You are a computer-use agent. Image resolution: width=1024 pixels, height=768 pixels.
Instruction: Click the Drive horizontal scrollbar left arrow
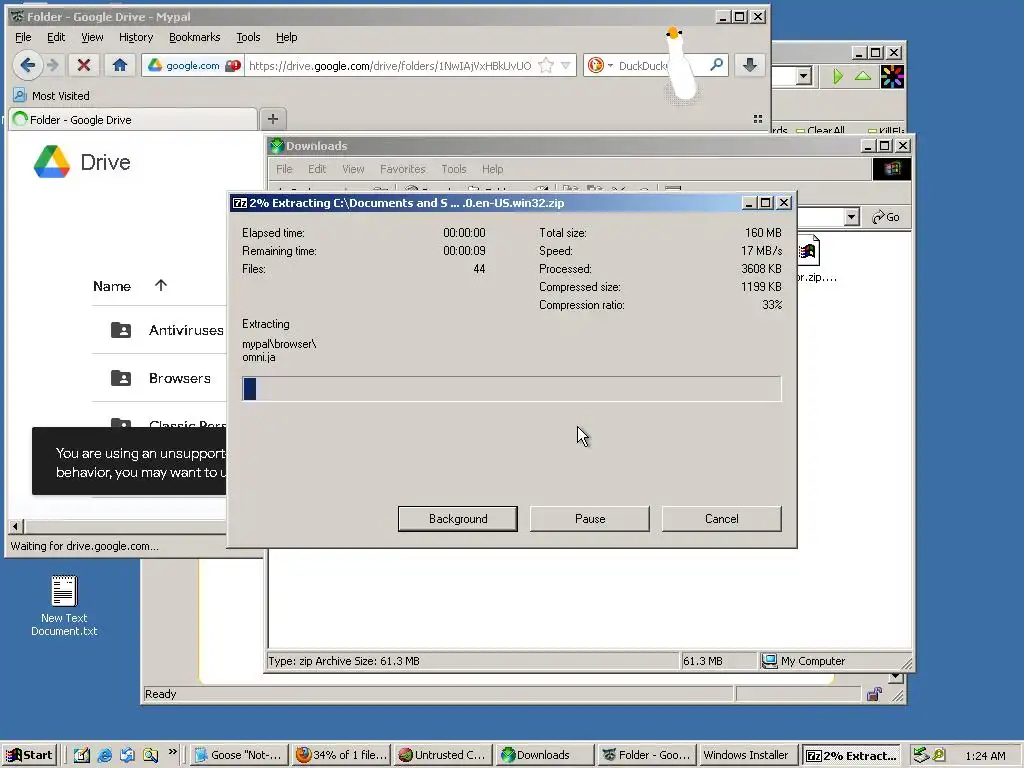(16, 526)
